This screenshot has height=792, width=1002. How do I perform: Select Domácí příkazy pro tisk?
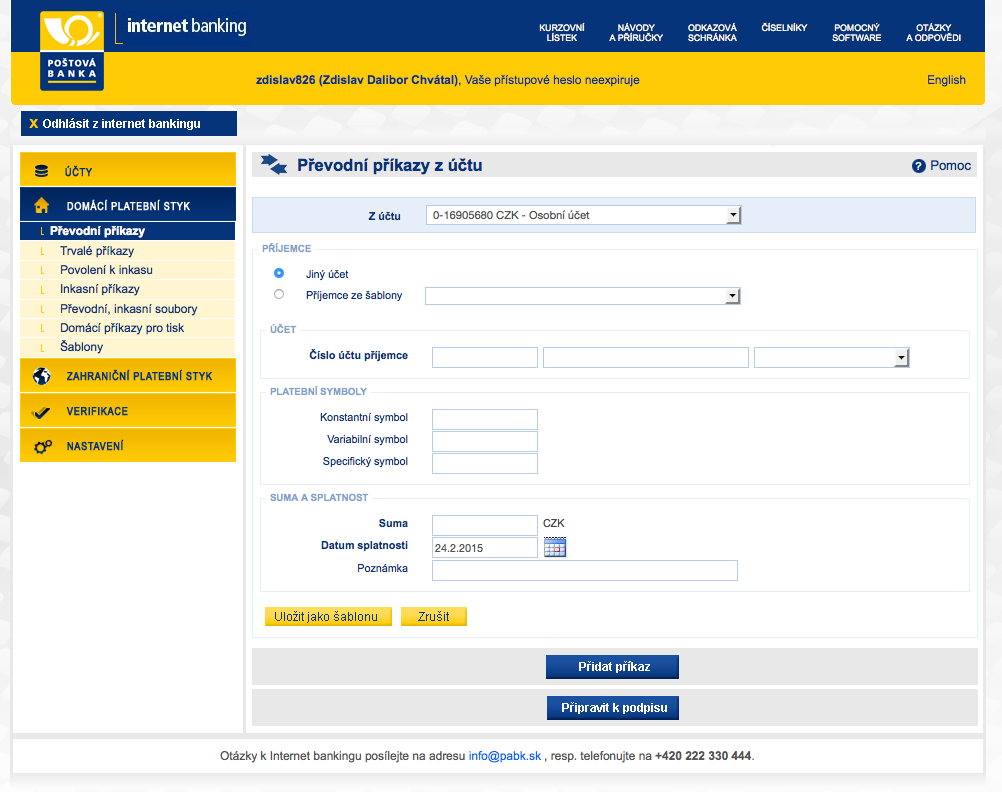click(128, 328)
